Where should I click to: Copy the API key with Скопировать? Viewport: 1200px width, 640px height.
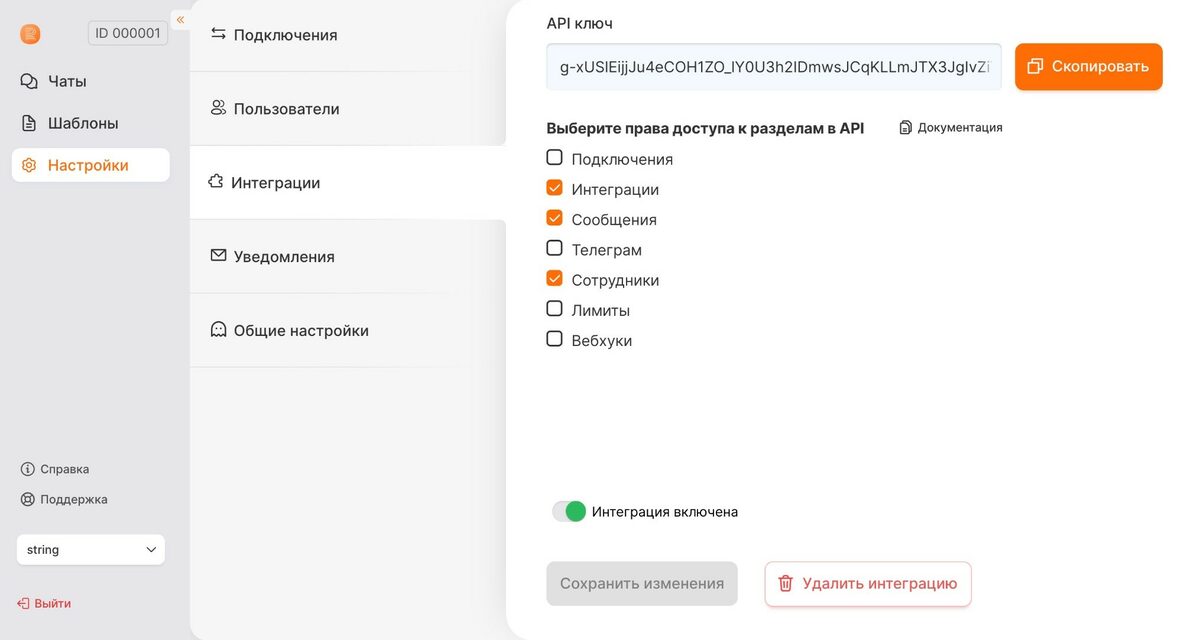pos(1089,66)
